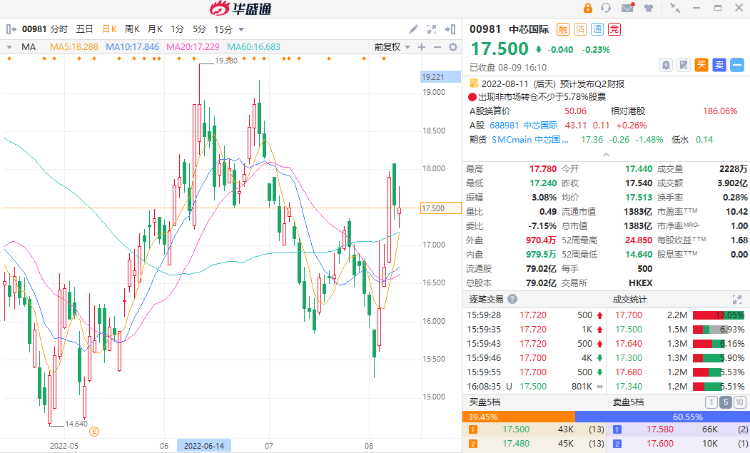Select 日K daily candlestick tab
This screenshot has width=750, height=453.
[x=110, y=29]
